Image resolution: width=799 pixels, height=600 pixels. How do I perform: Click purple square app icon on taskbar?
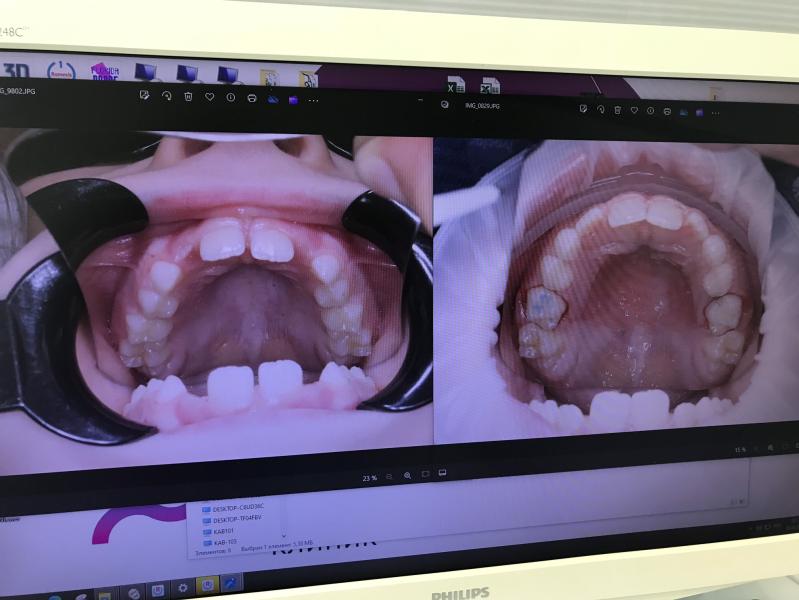(158, 590)
